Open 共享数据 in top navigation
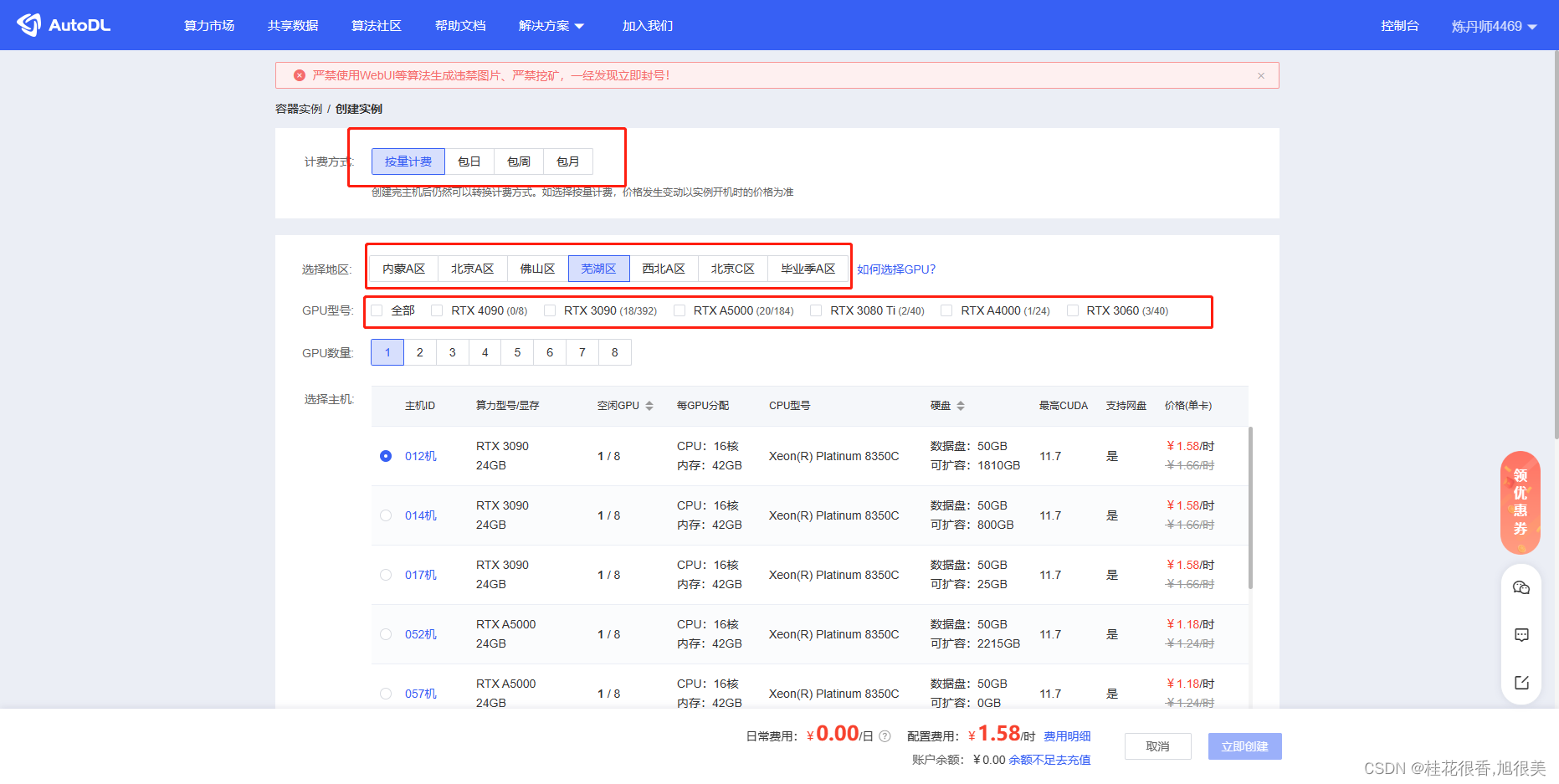Screen dimensions: 1559x784 pyautogui.click(x=293, y=26)
